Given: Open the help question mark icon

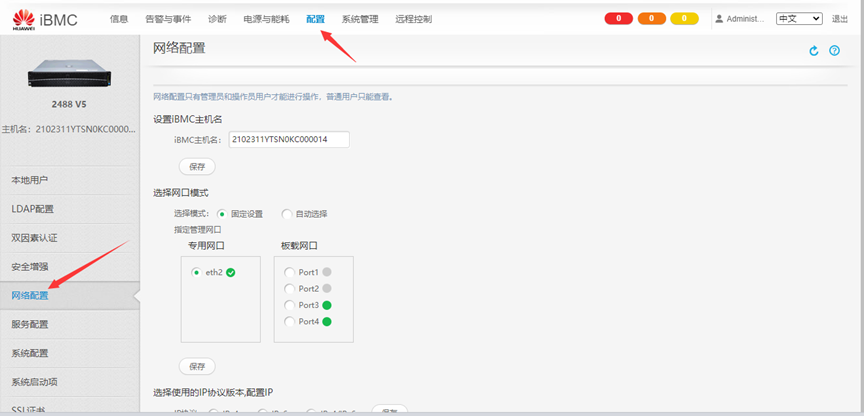Looking at the screenshot, I should point(835,51).
